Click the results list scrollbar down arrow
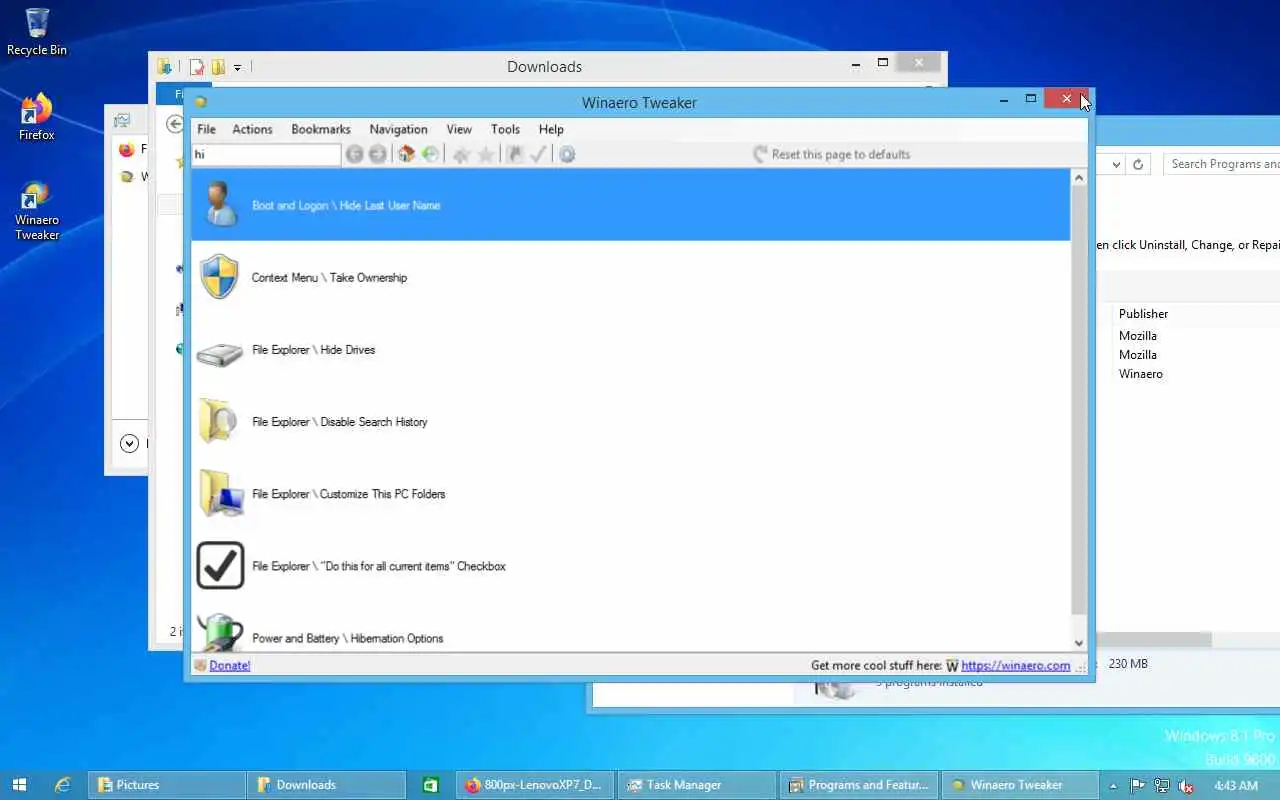Image resolution: width=1280 pixels, height=800 pixels. pos(1079,643)
